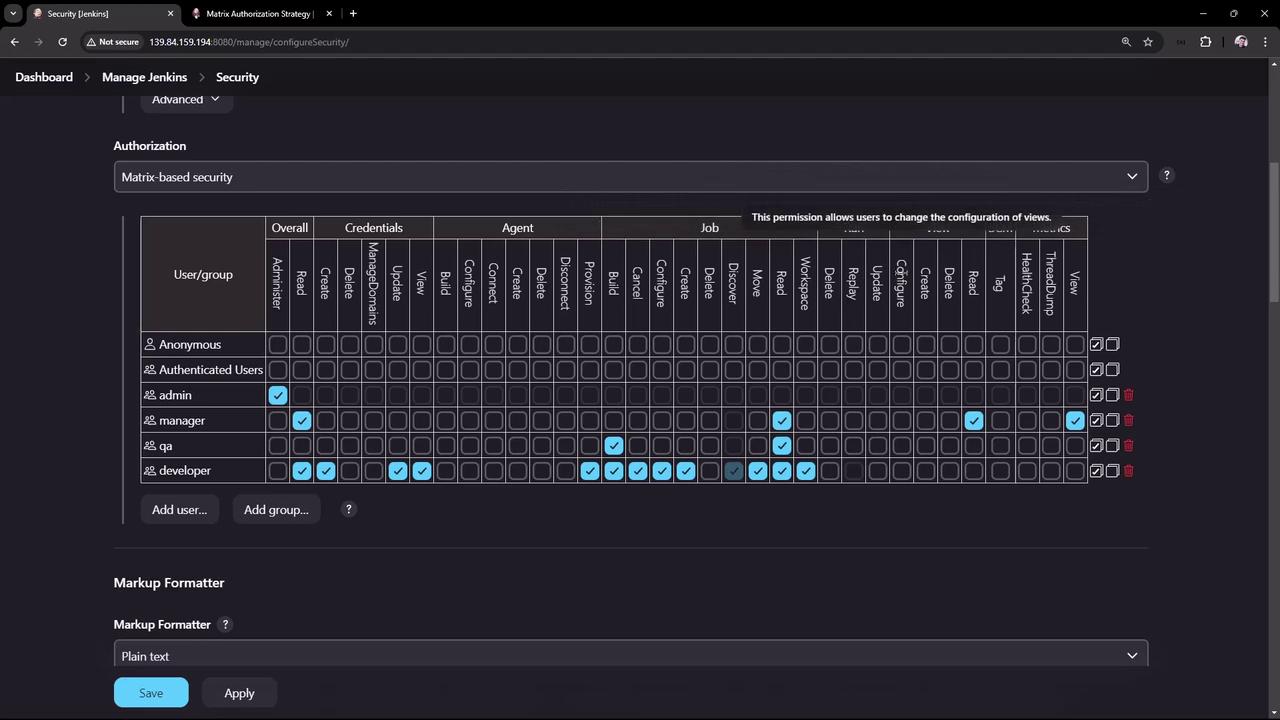Open the Plain text Markup Formatter dropdown
This screenshot has height=720, width=1280.
[630, 656]
